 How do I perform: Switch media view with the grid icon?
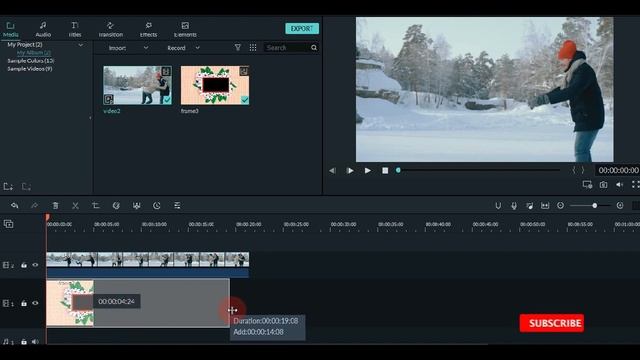tap(253, 47)
